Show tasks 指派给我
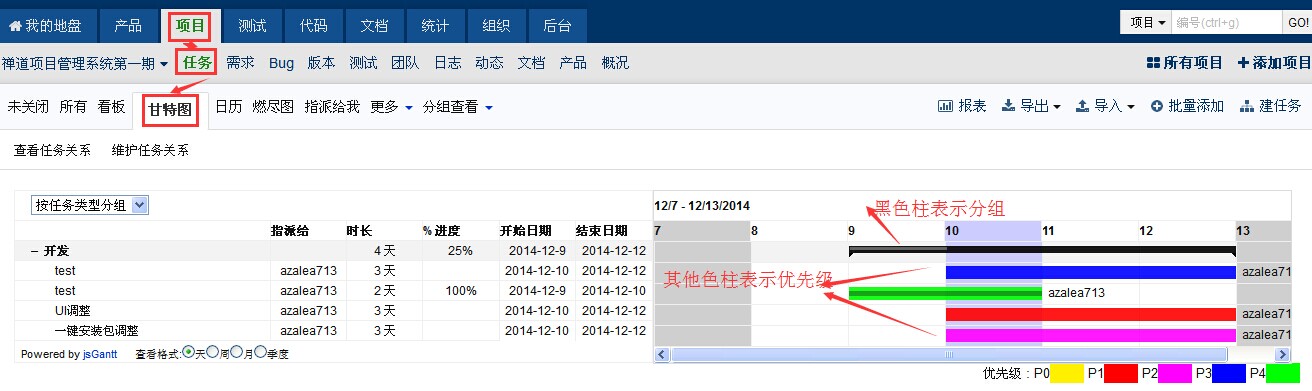Viewport: 1312px width, 391px height. click(331, 106)
